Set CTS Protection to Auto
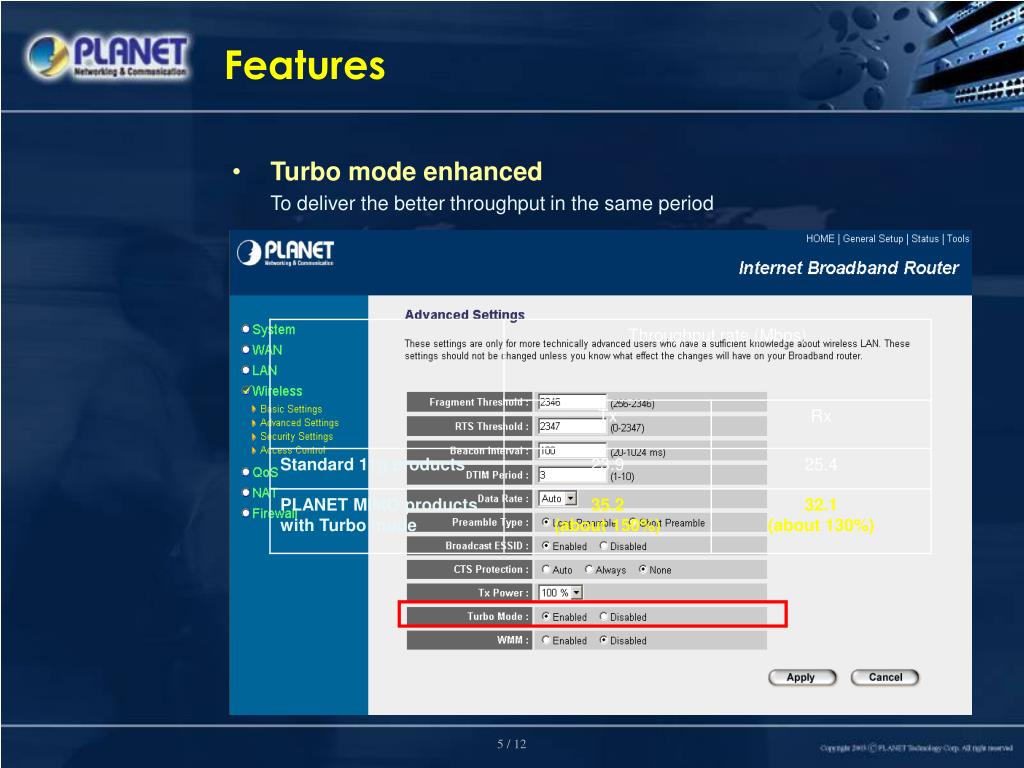The height and width of the screenshot is (768, 1024). coord(546,569)
